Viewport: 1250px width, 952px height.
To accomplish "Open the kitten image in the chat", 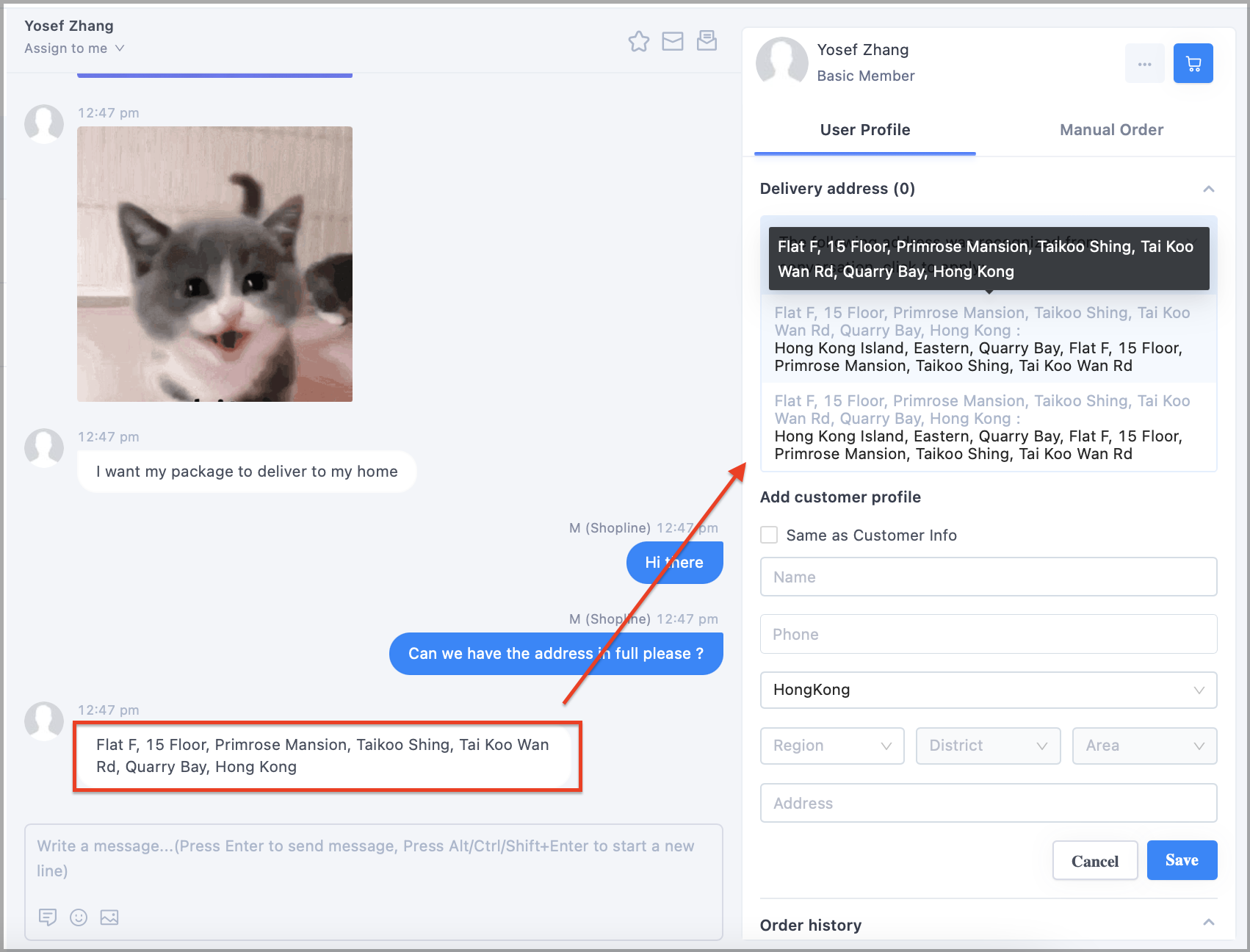I will coord(214,264).
